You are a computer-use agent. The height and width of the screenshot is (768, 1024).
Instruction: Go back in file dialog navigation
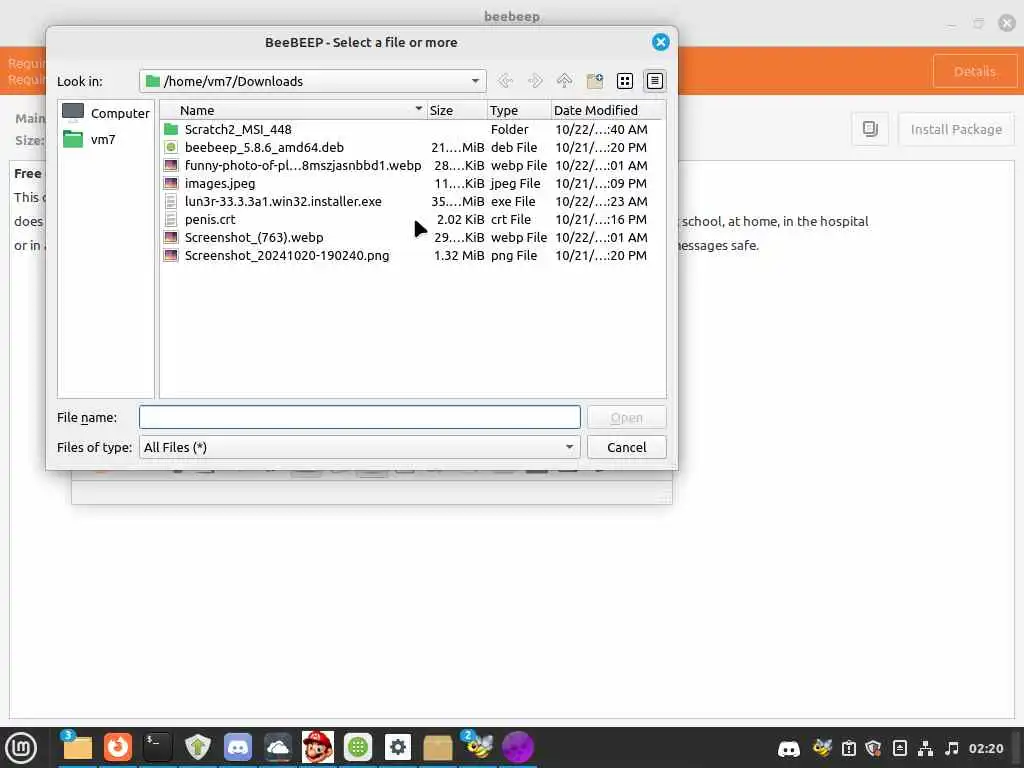pyautogui.click(x=505, y=81)
